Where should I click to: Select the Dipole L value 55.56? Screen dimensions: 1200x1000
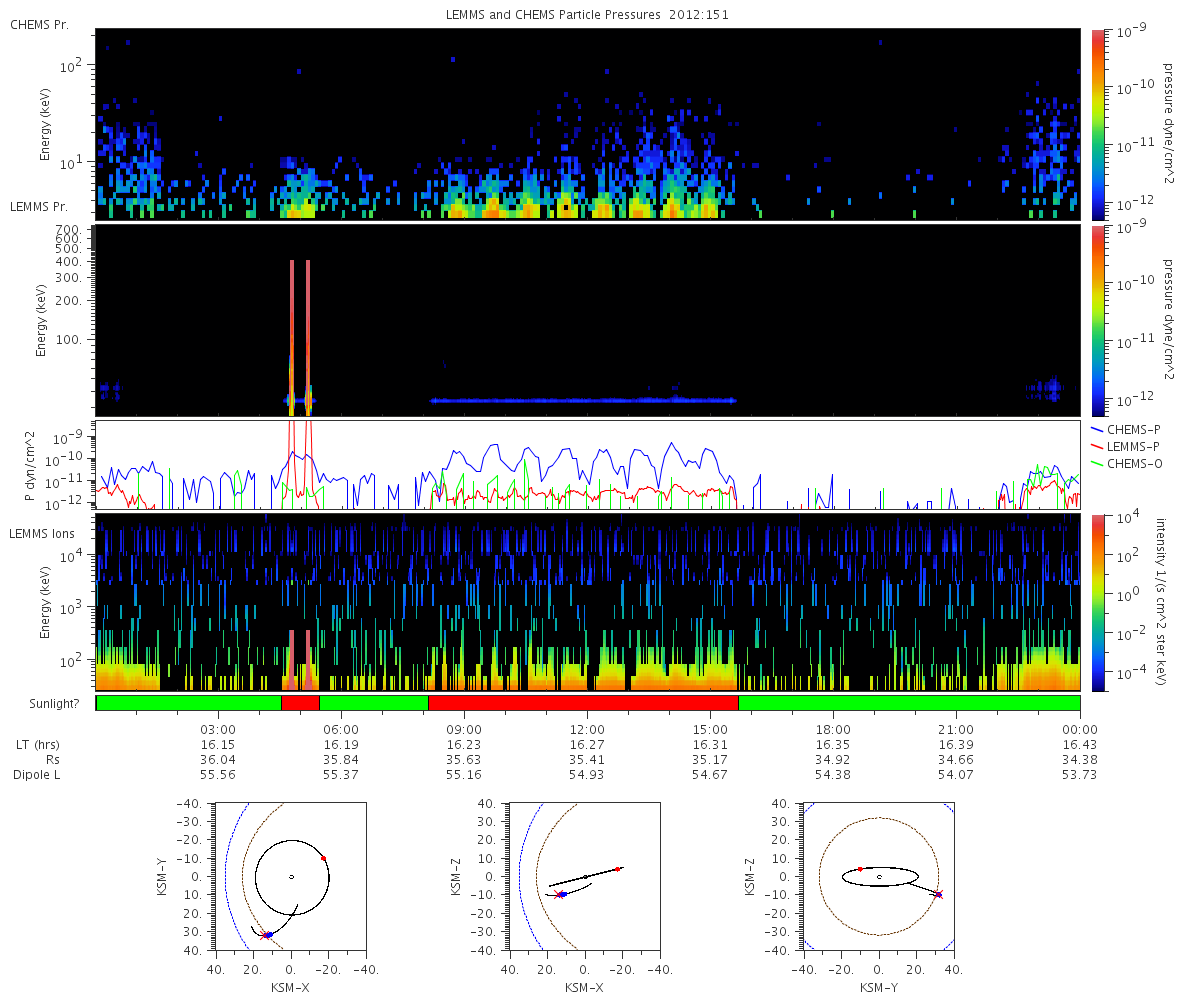tap(218, 775)
